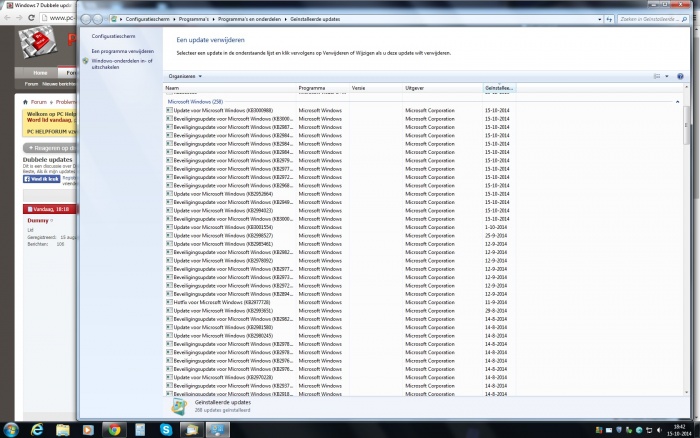Image resolution: width=700 pixels, height=438 pixels.
Task: Click Chrome's reload page button
Action: coord(31,18)
